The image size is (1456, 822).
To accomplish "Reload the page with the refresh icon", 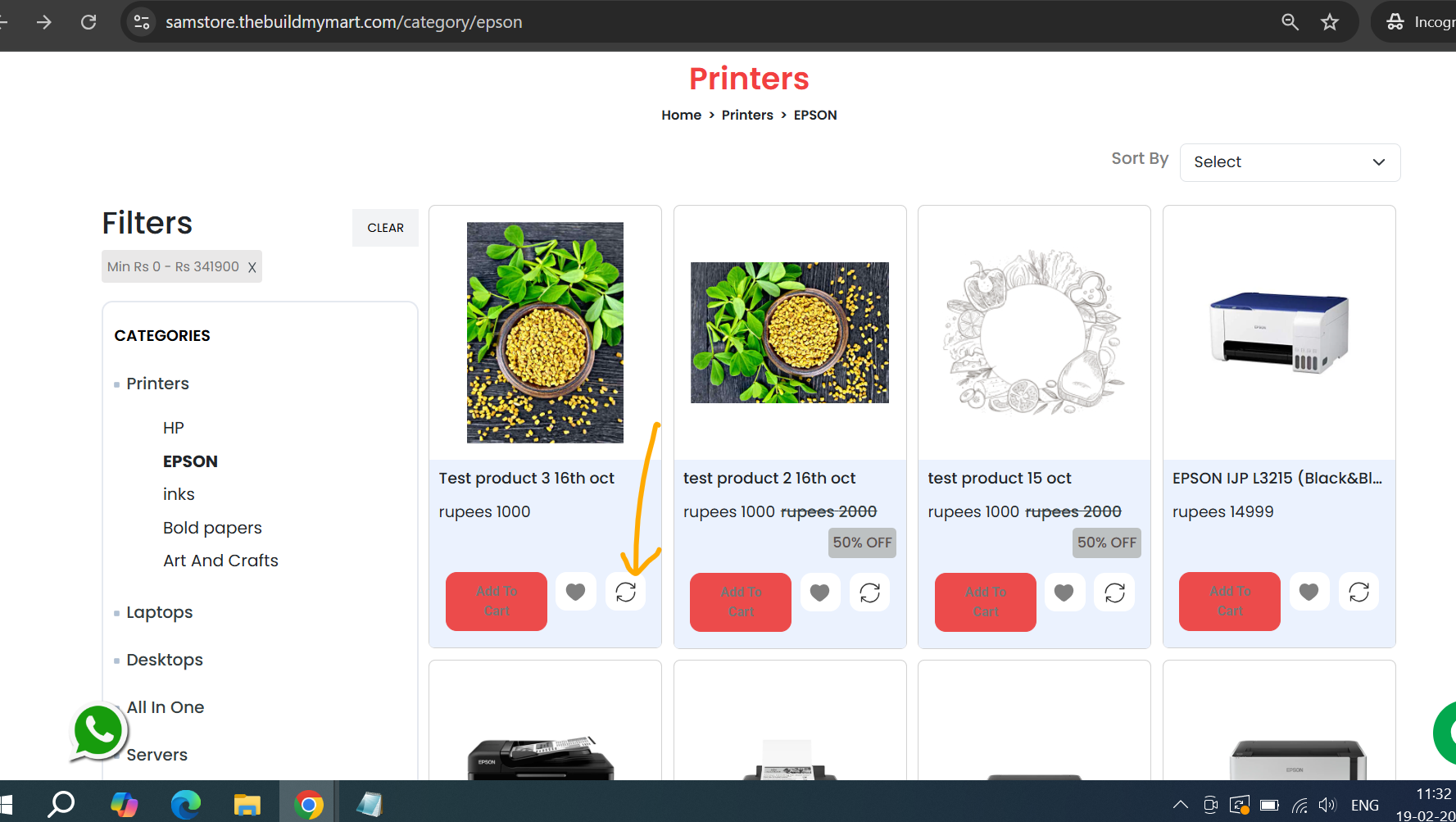I will 88,22.
